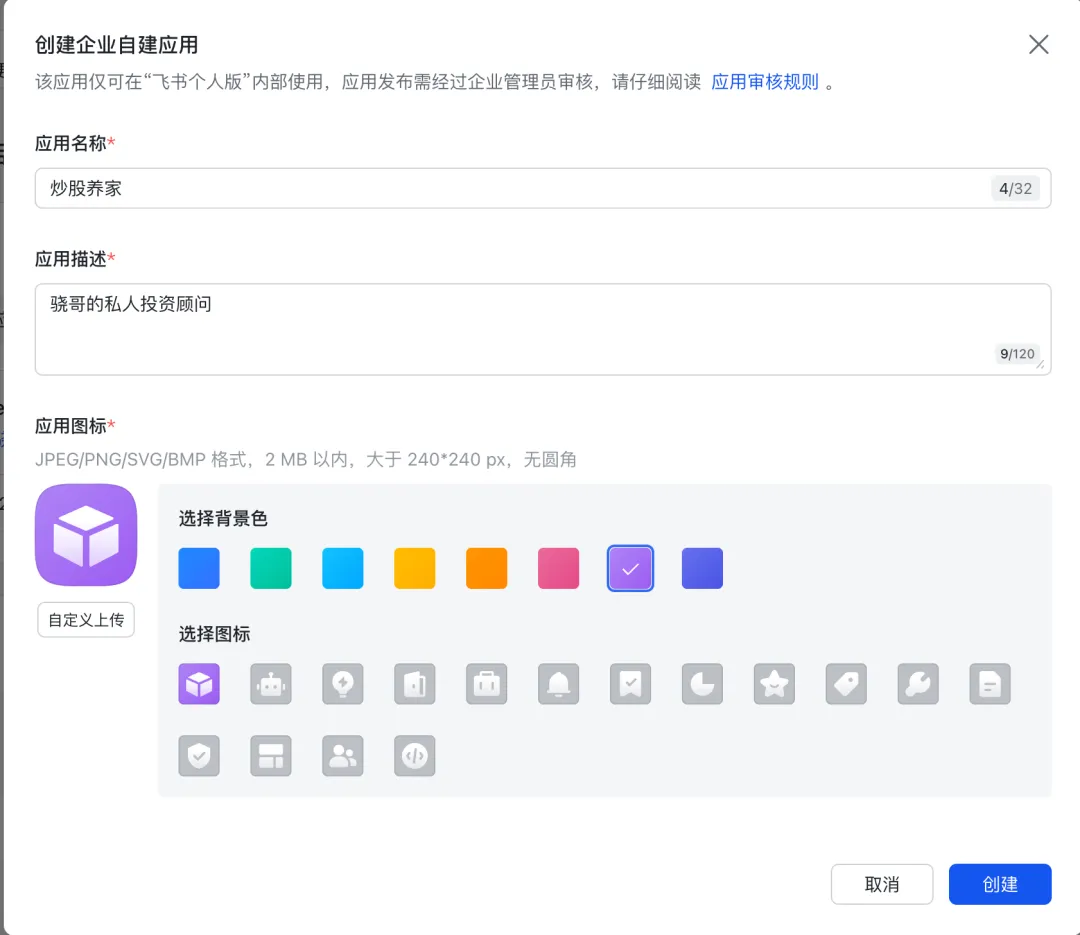Choose the green background color
The height and width of the screenshot is (935, 1080).
coord(271,569)
